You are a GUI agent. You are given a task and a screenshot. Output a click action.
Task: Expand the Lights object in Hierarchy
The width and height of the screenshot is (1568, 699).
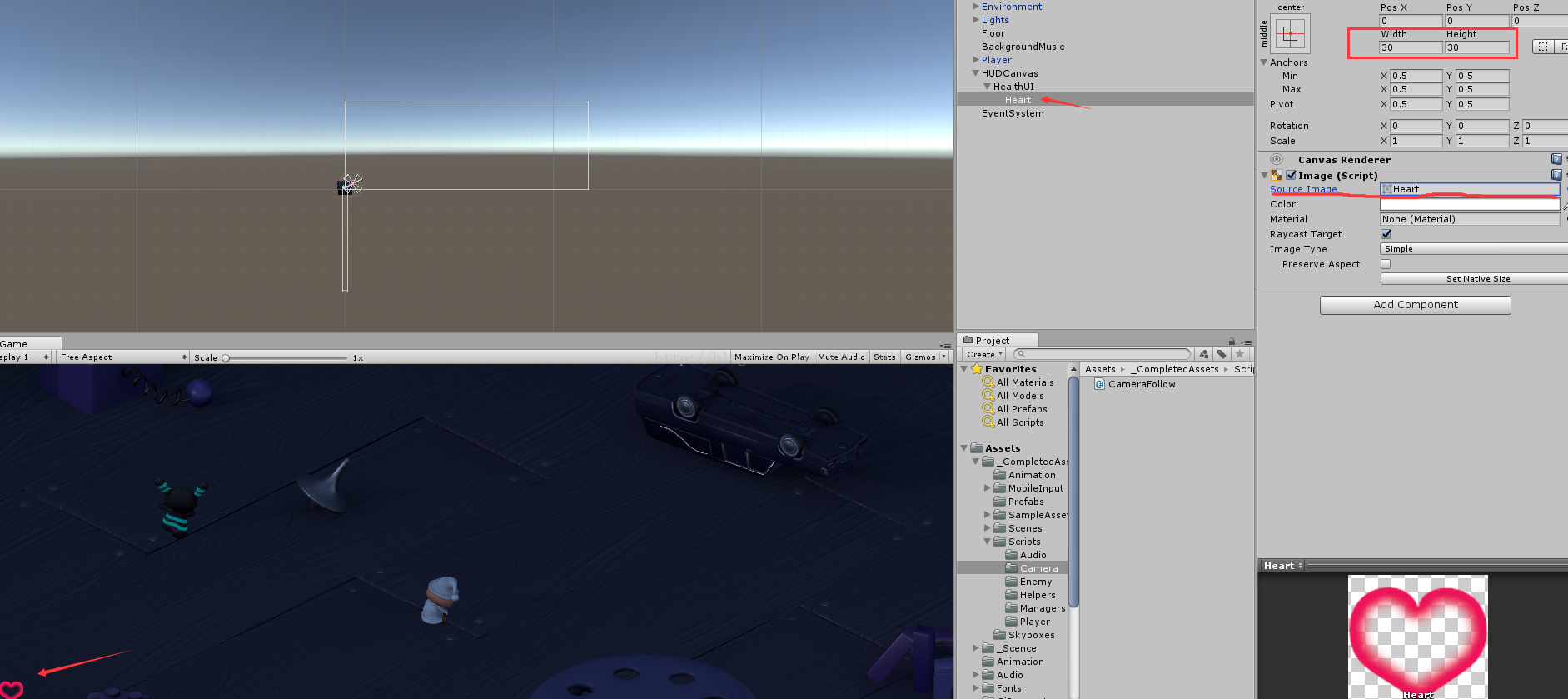pos(975,20)
